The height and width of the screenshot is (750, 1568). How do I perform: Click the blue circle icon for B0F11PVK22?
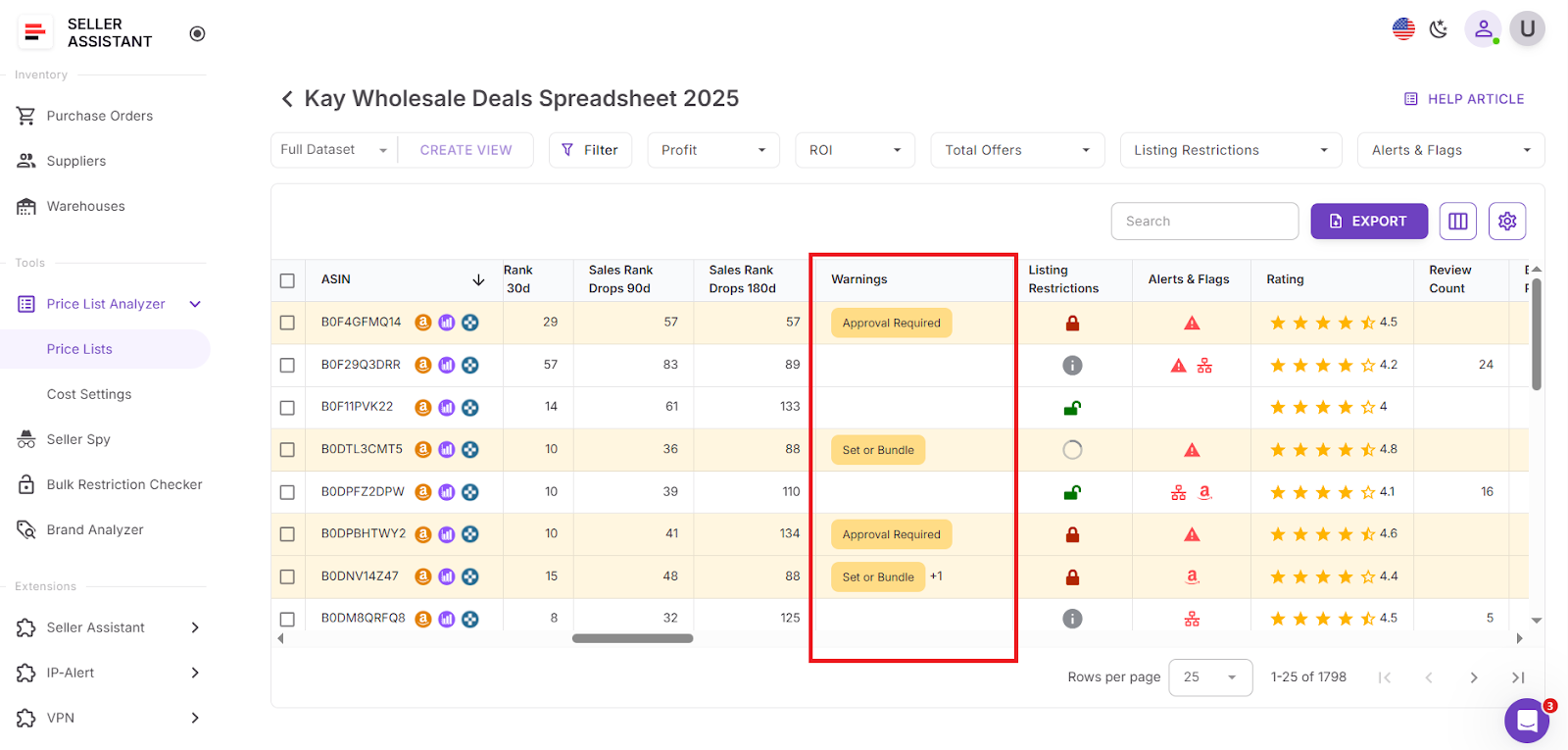[x=470, y=407]
